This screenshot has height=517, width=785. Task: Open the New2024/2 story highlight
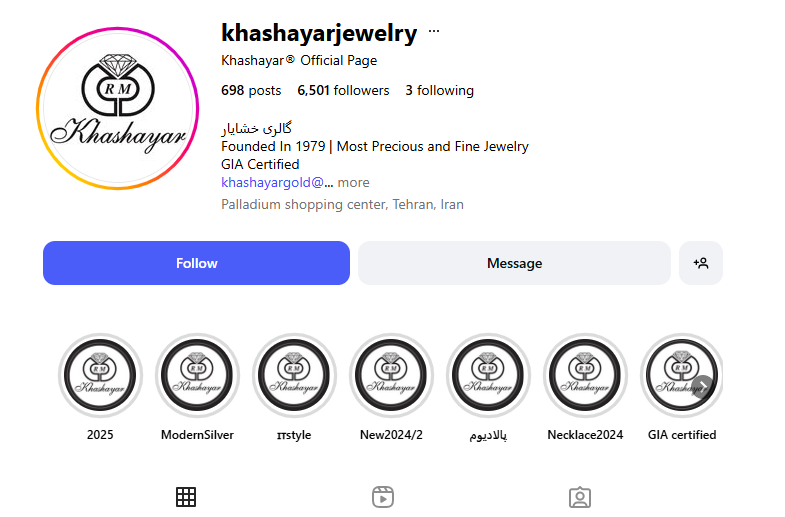[x=391, y=375]
